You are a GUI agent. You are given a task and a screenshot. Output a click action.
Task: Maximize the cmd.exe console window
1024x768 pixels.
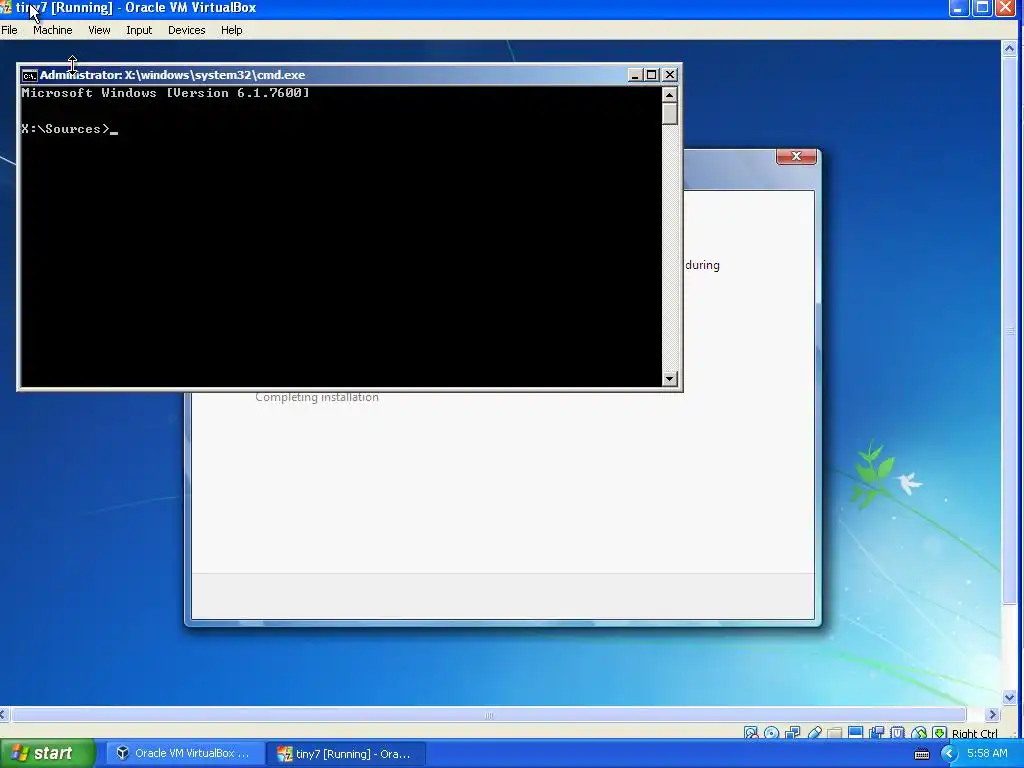(652, 75)
